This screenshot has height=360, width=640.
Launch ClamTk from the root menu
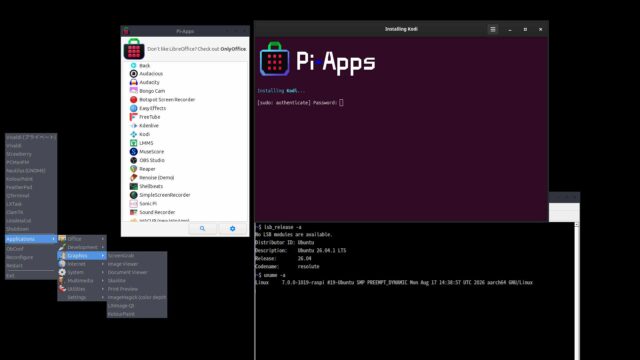tap(31, 212)
